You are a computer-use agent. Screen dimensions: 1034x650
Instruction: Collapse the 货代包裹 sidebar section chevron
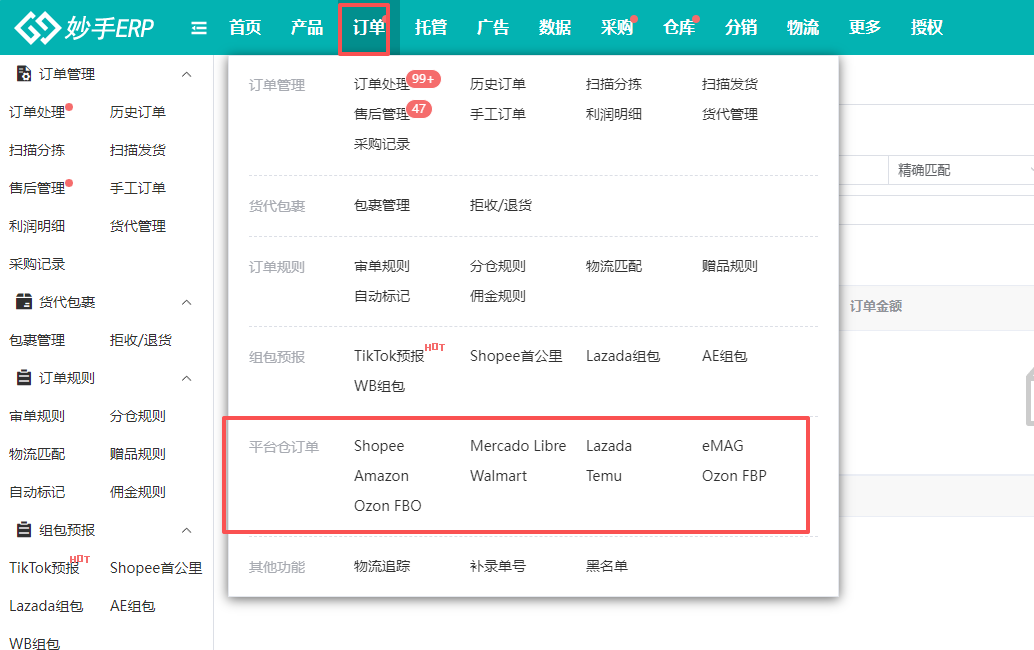tap(187, 303)
